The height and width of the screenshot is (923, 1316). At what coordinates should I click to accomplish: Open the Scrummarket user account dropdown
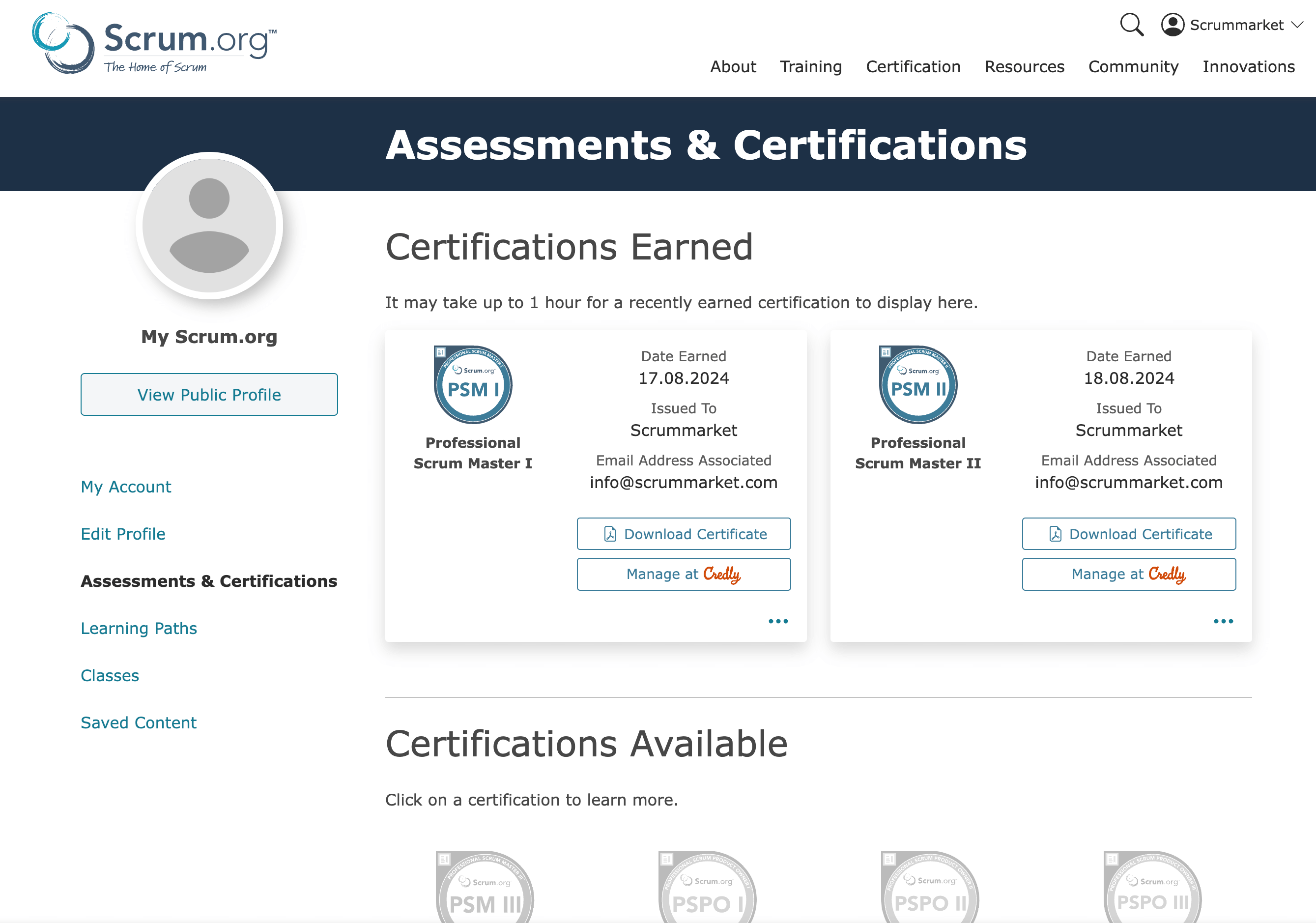tap(1232, 25)
